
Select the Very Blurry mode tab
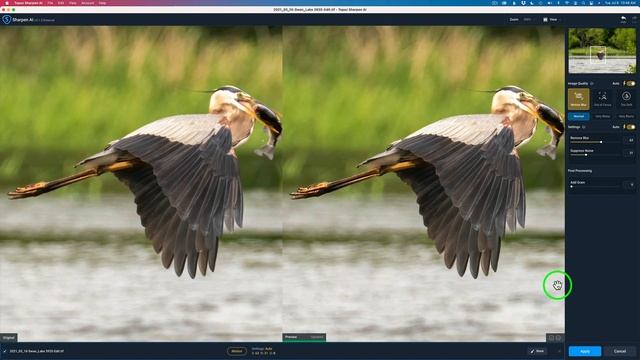(626, 116)
